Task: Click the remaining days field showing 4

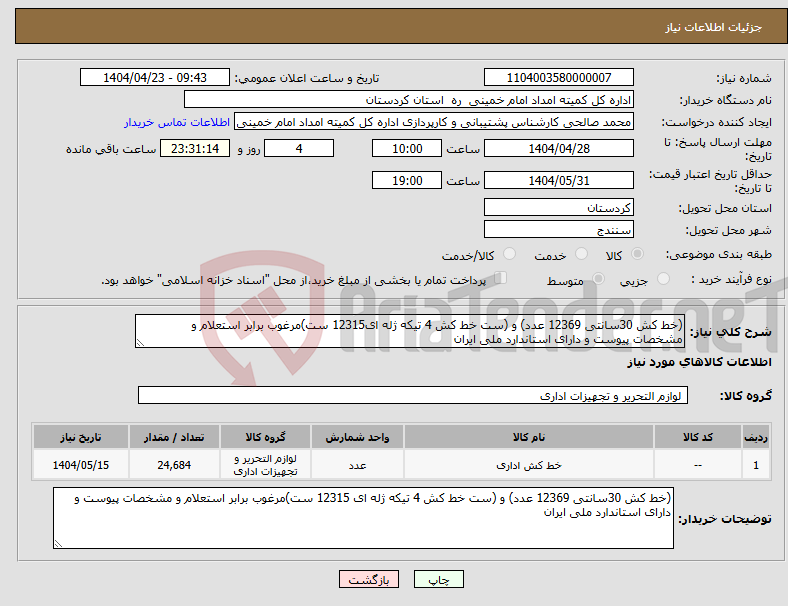Action: coord(299,148)
